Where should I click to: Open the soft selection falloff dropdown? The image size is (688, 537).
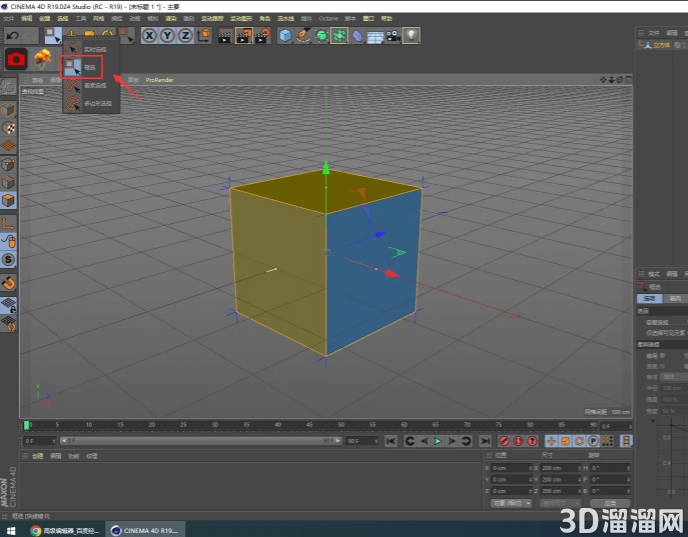click(x=674, y=377)
